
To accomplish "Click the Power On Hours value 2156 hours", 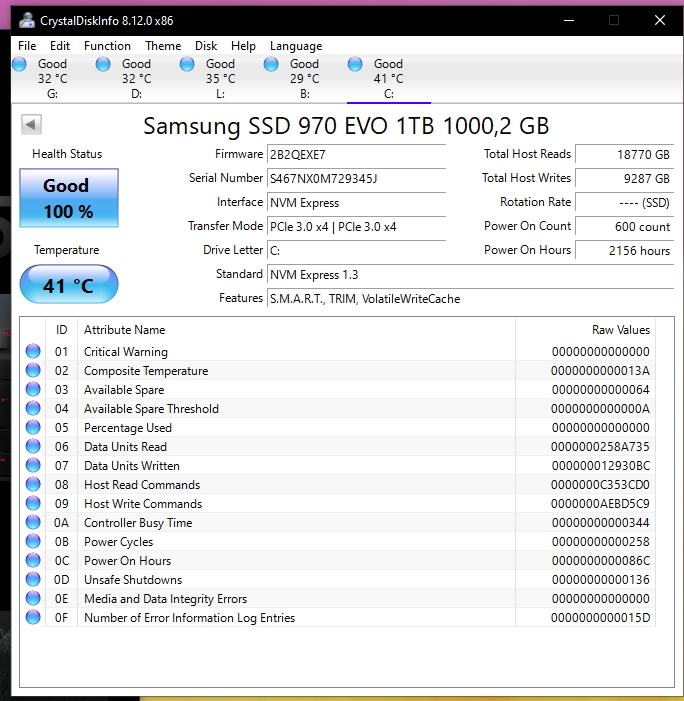I will coord(625,251).
